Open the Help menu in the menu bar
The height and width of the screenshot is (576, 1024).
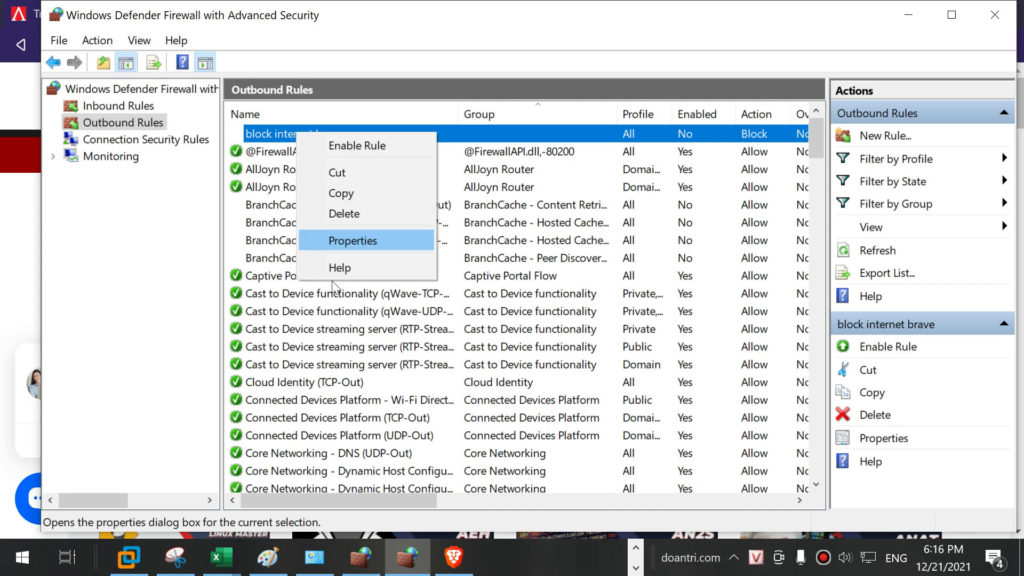coord(176,40)
